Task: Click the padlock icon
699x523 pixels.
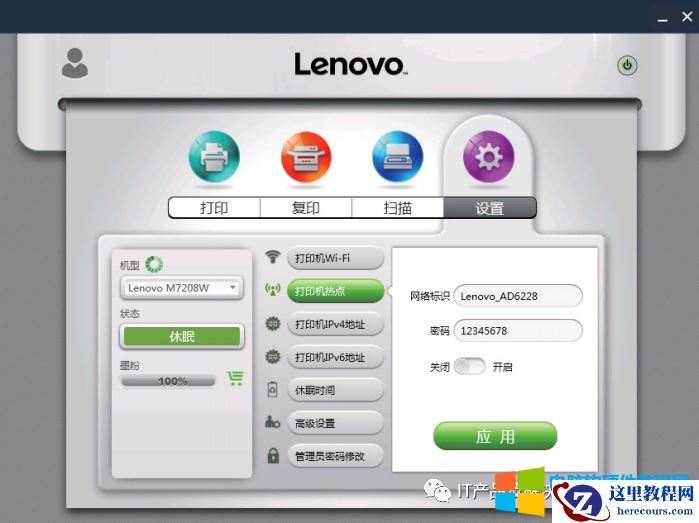Action: [x=273, y=455]
